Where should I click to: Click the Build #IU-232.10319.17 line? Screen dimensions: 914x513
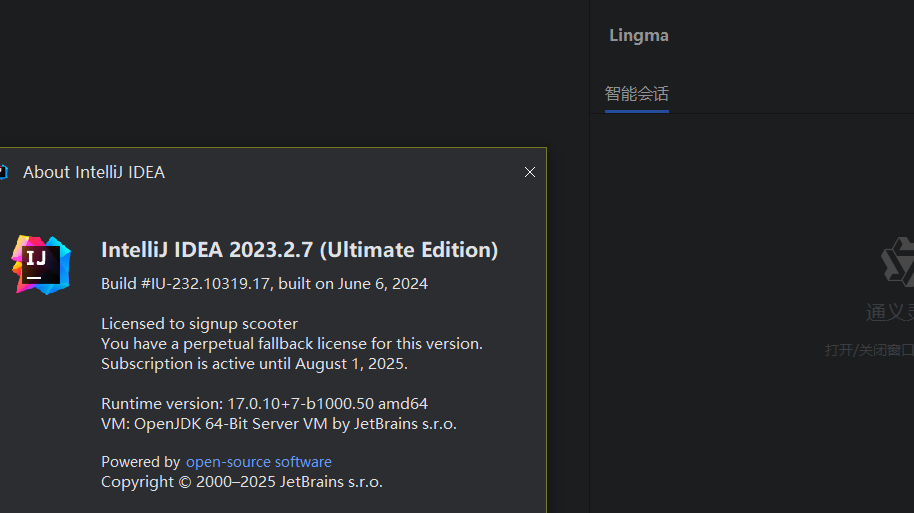point(264,283)
